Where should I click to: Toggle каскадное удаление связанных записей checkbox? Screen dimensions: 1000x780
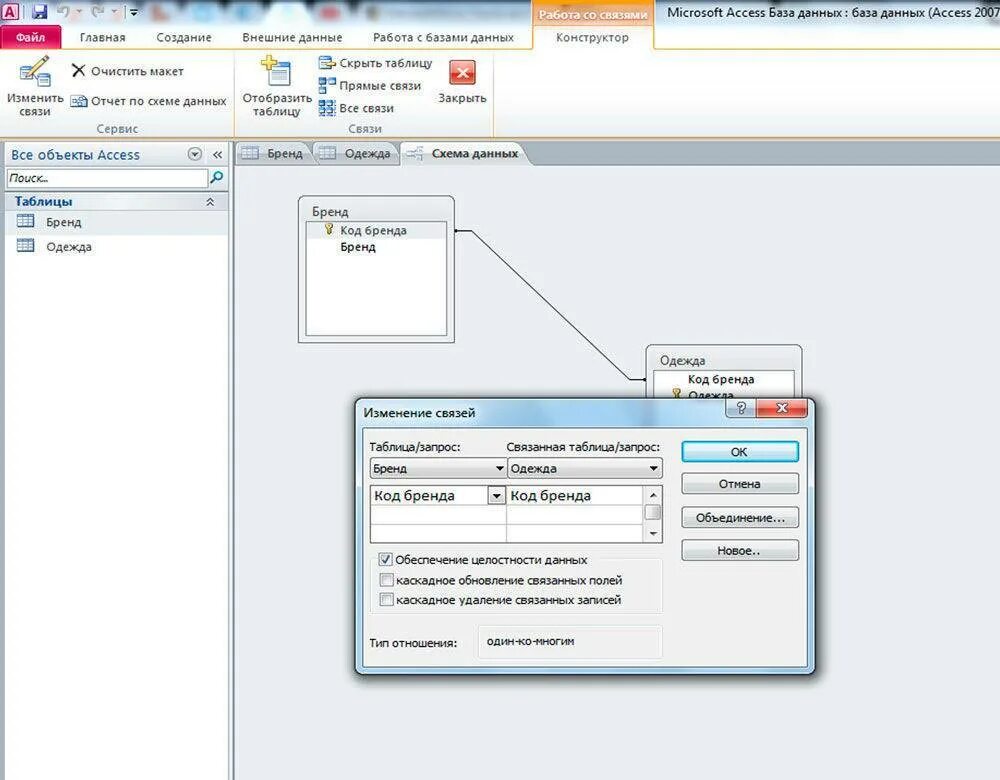pos(386,600)
